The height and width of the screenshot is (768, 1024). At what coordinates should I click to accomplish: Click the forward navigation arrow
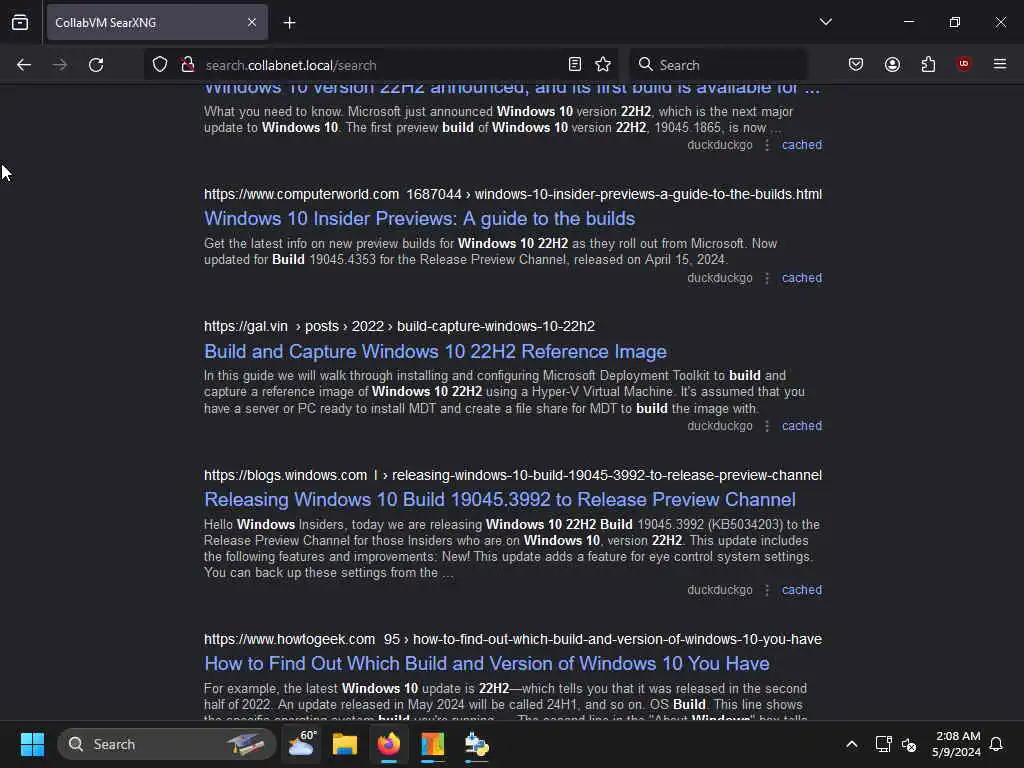coord(59,65)
